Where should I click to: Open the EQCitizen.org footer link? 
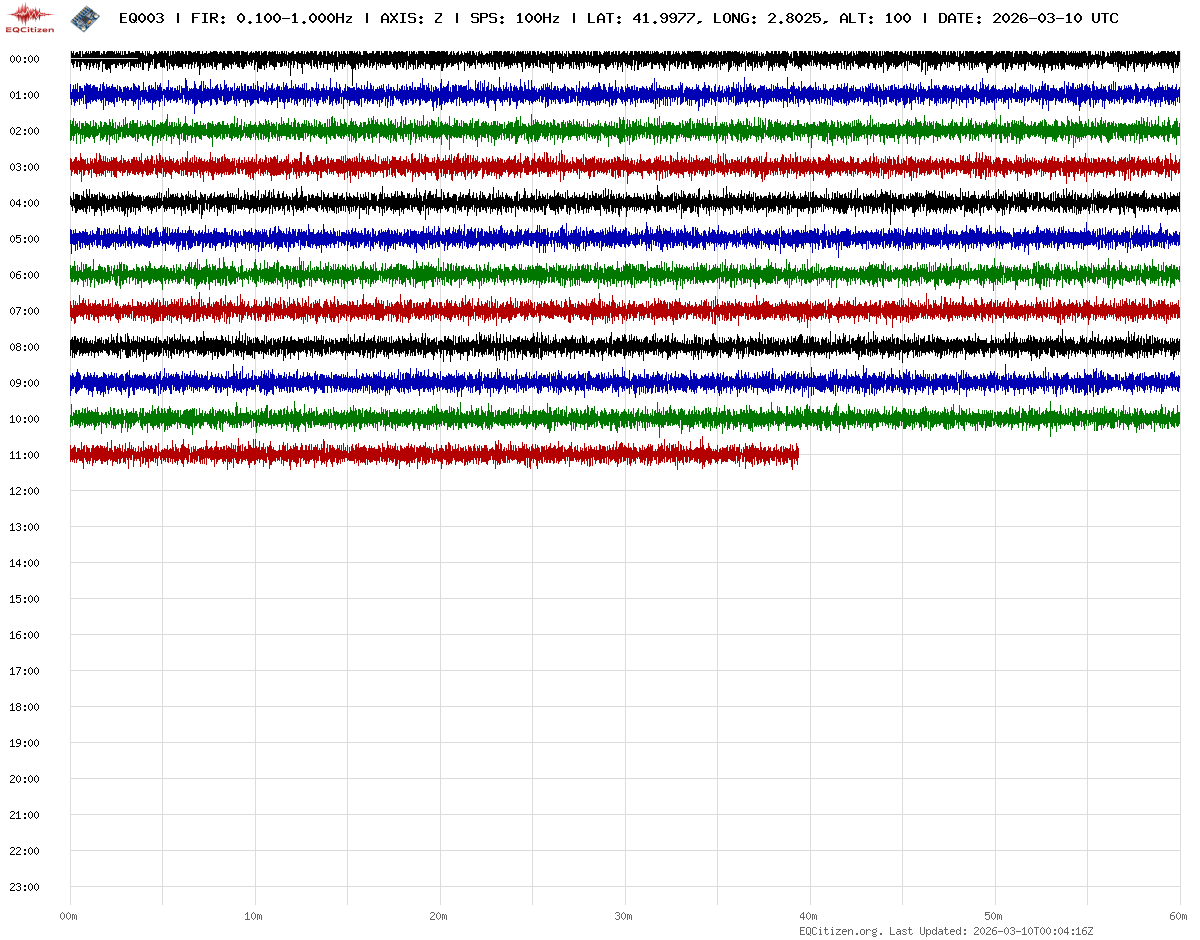tap(841, 931)
